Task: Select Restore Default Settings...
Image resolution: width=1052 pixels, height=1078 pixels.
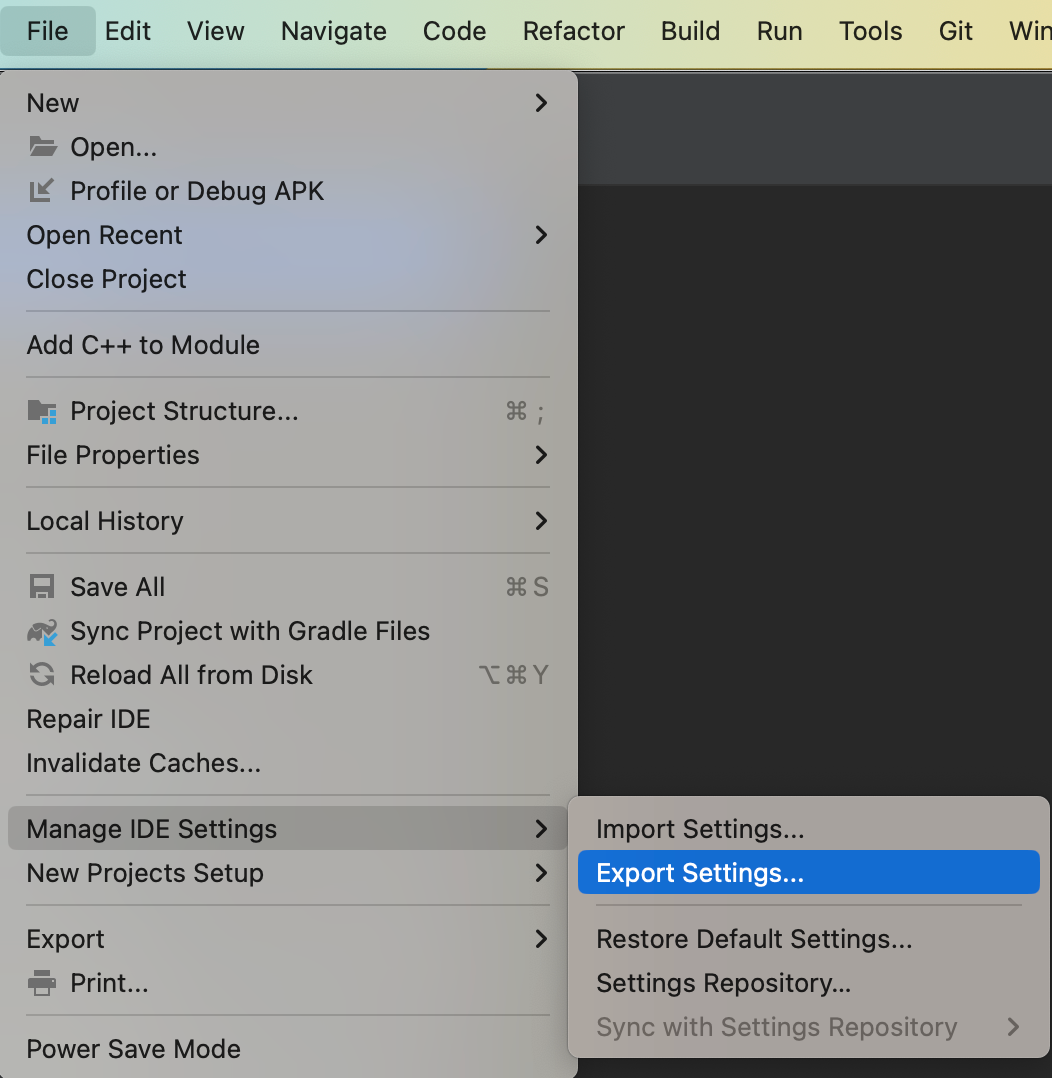Action: coord(754,939)
